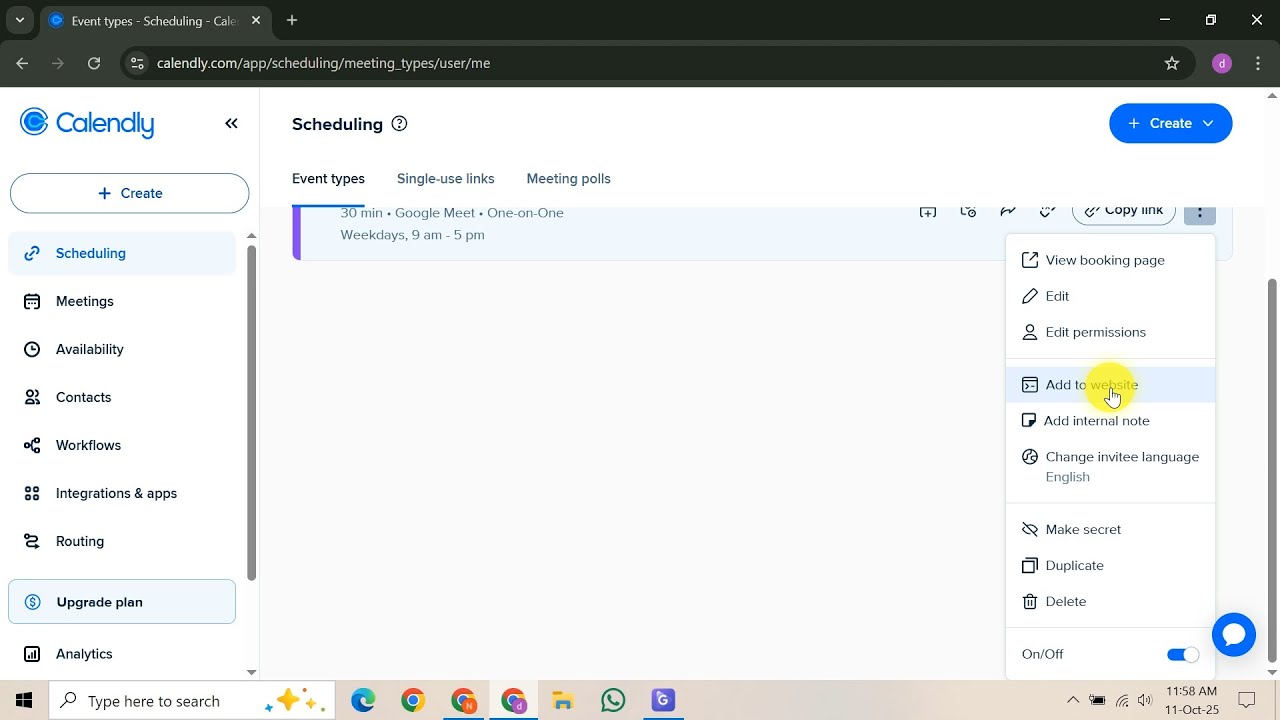Open WhatsApp from the taskbar
1280x720 pixels.
point(613,701)
